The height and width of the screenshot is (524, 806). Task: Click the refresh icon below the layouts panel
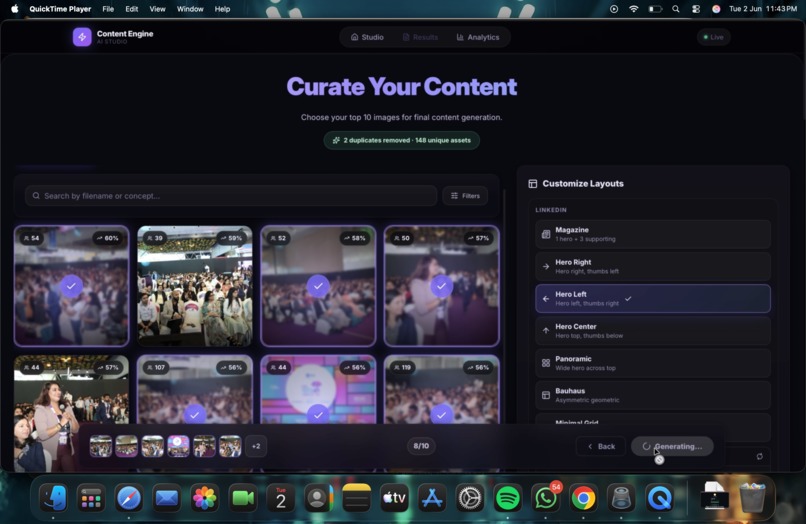pyautogui.click(x=759, y=457)
